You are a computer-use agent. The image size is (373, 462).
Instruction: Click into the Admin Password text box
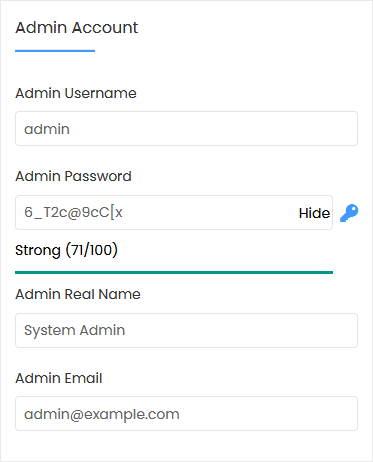(x=174, y=212)
